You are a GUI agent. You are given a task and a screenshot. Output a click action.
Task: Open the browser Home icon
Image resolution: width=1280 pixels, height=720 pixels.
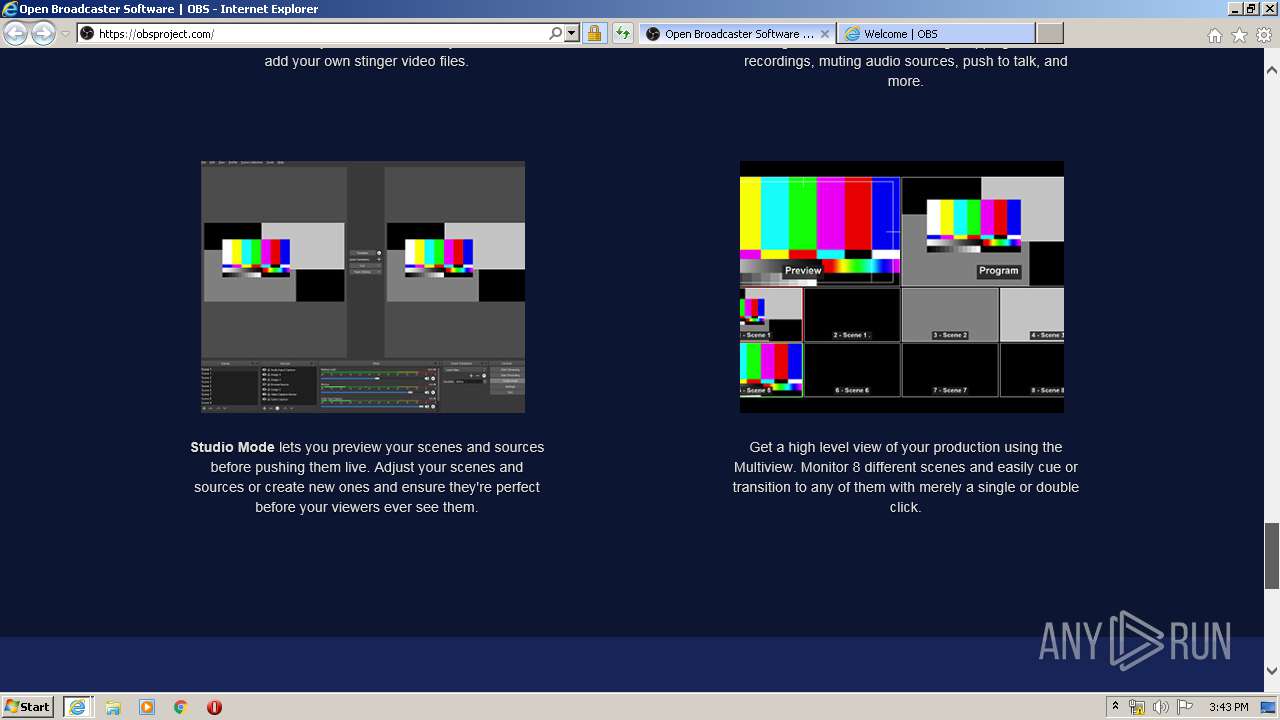1214,35
